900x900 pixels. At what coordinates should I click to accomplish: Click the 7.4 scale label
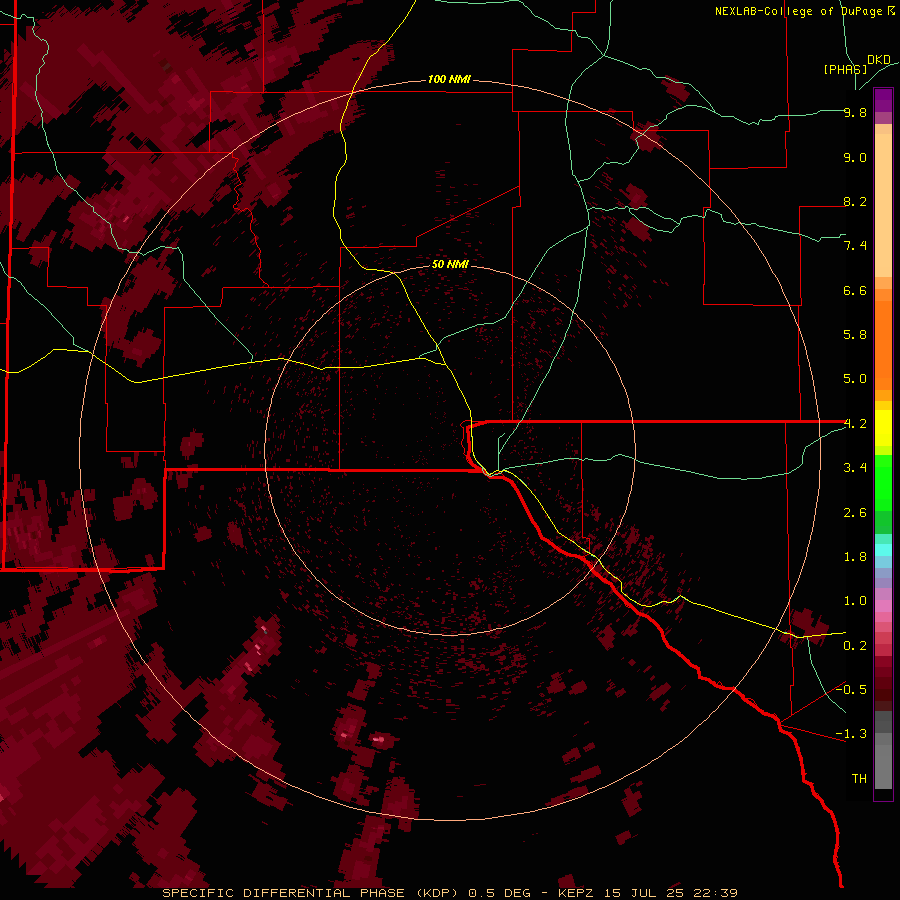[855, 246]
